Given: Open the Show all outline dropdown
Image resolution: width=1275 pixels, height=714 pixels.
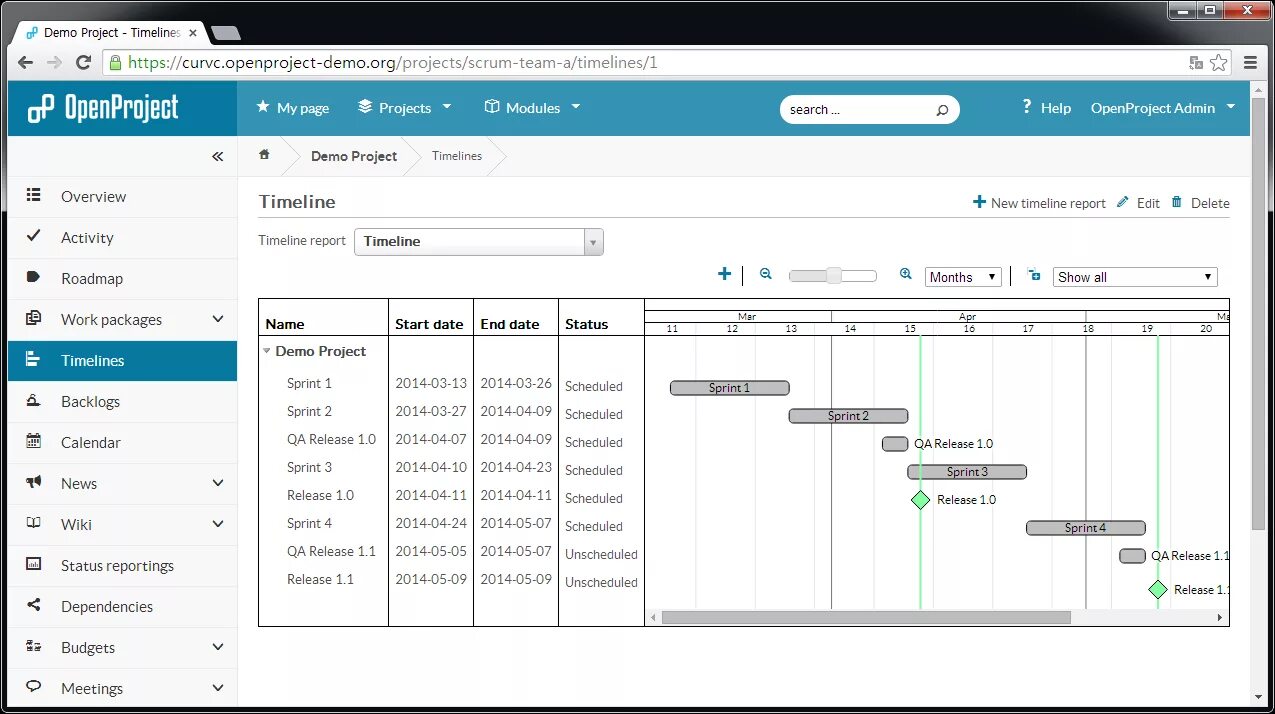Looking at the screenshot, I should pos(1135,277).
